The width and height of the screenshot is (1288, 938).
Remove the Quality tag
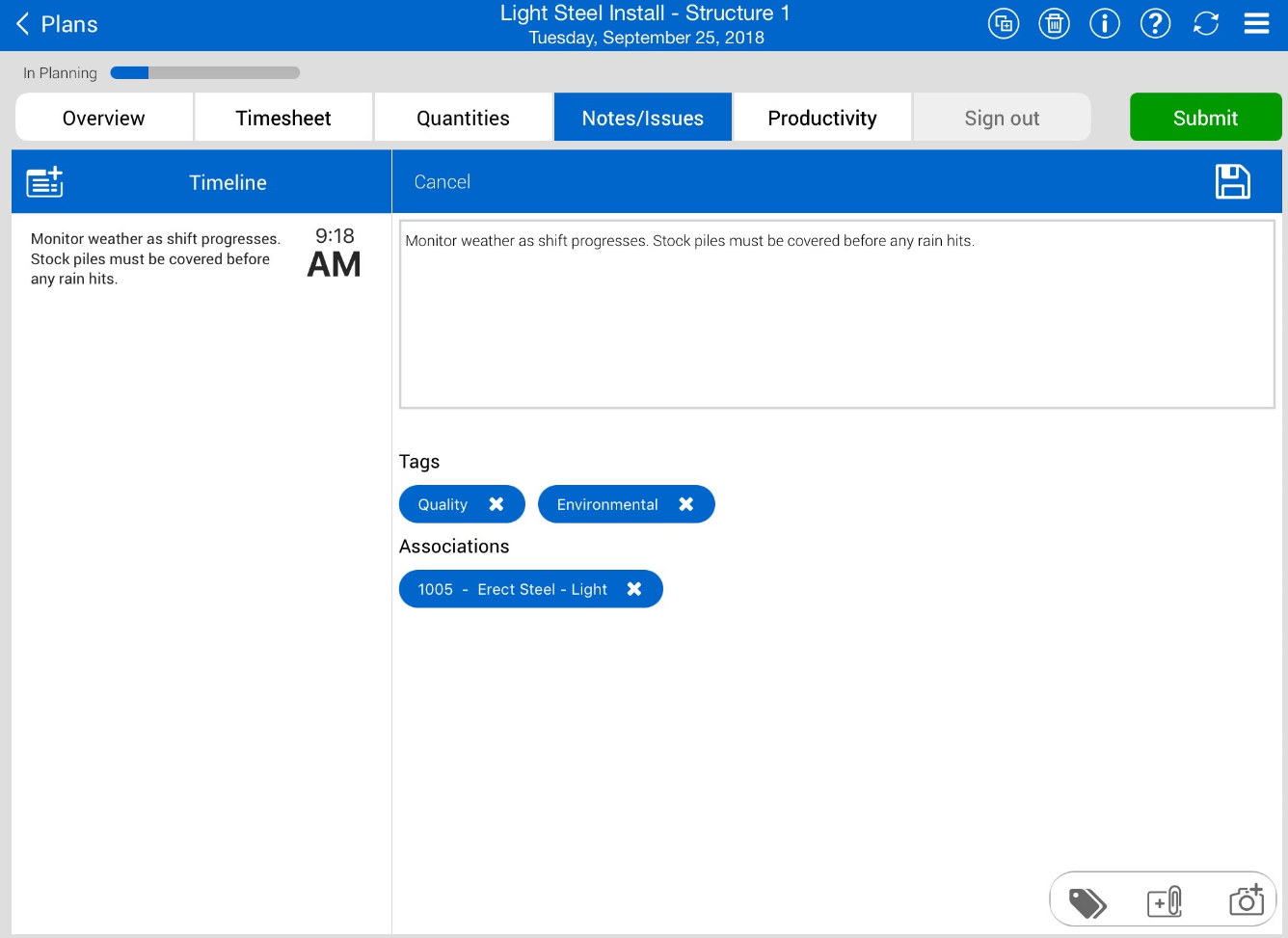[x=496, y=504]
